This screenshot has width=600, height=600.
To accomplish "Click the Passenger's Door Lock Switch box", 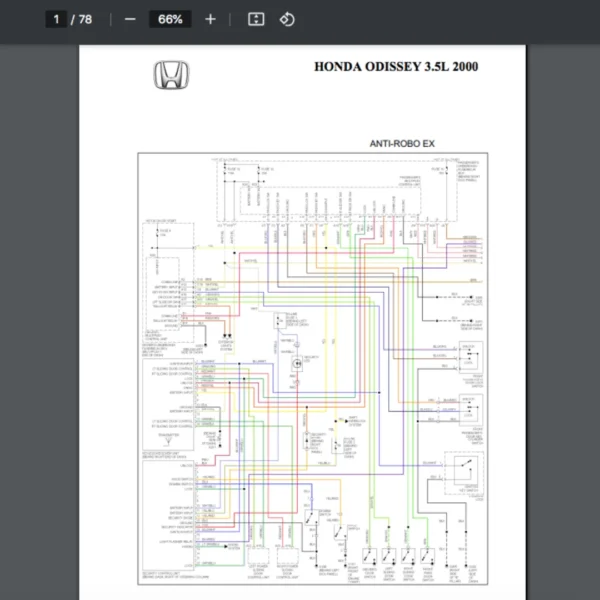I will (x=471, y=357).
